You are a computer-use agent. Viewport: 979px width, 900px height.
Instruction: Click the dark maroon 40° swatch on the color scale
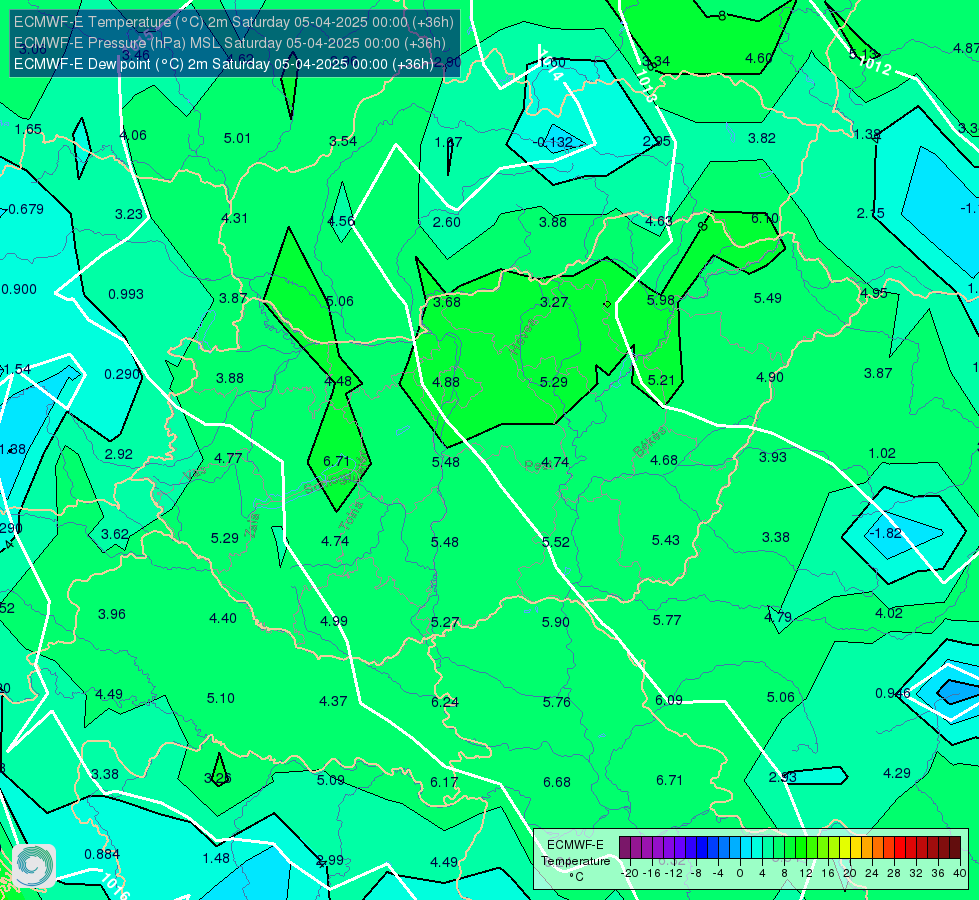955,848
